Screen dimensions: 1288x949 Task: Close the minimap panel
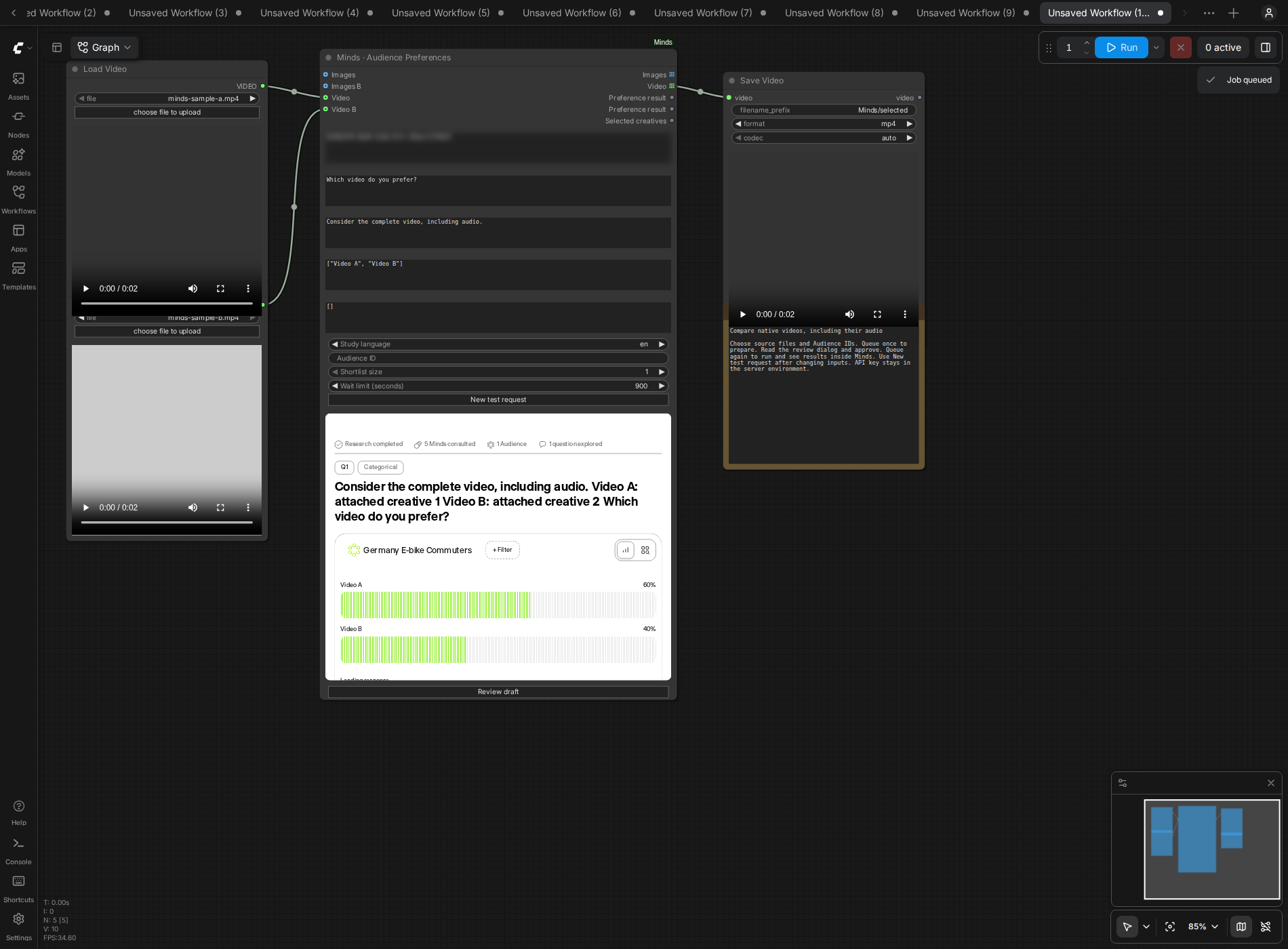click(x=1270, y=783)
